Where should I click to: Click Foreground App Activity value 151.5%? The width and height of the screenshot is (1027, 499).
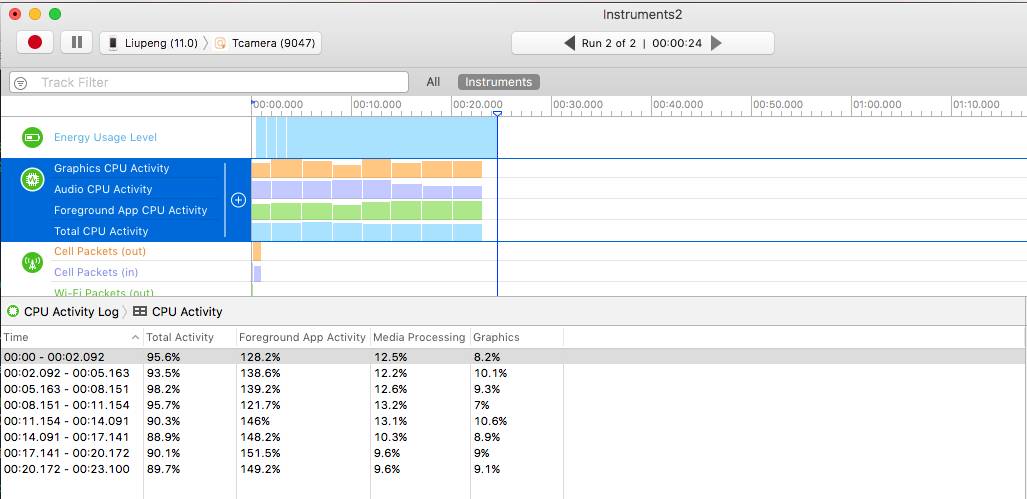click(x=260, y=453)
